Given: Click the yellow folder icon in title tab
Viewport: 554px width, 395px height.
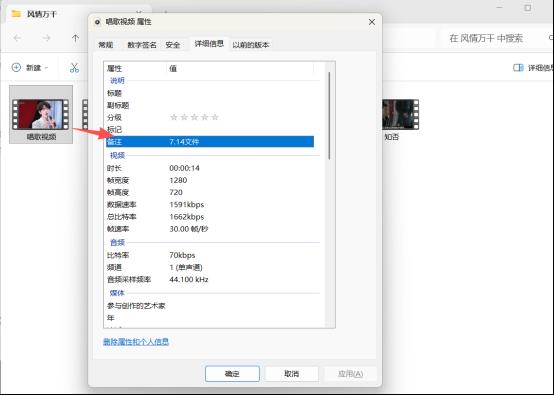Looking at the screenshot, I should [x=16, y=14].
